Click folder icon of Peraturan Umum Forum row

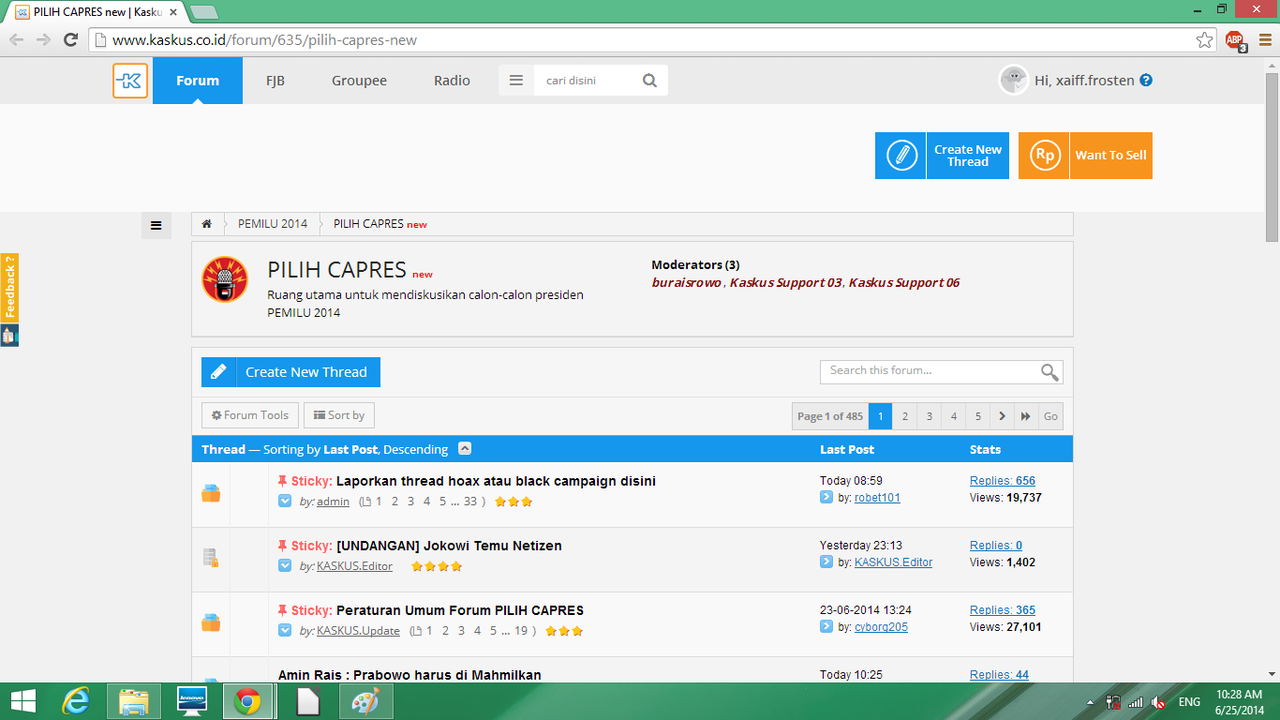[211, 622]
